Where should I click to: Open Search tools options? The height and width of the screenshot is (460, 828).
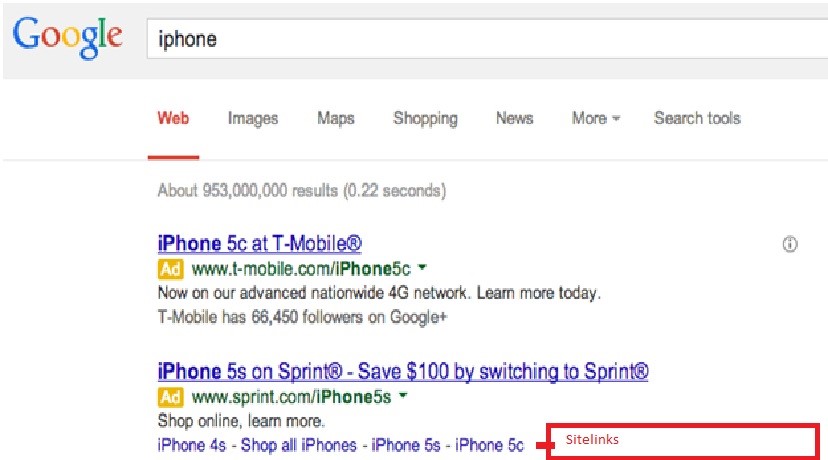coord(697,118)
